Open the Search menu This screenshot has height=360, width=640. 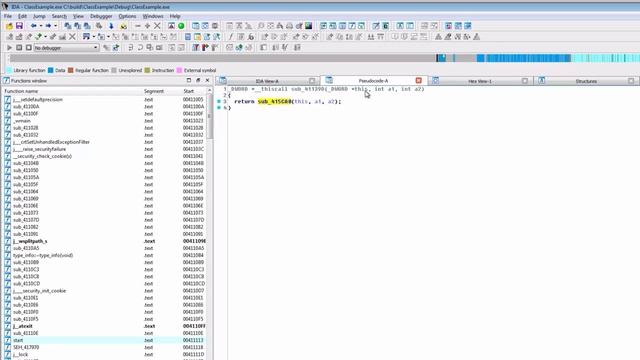click(59, 16)
